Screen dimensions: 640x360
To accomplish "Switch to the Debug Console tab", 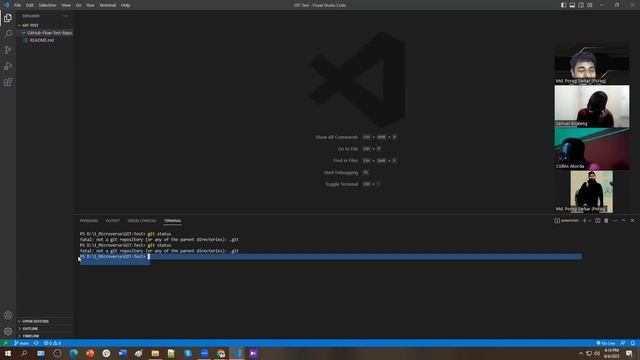I will pyautogui.click(x=142, y=221).
